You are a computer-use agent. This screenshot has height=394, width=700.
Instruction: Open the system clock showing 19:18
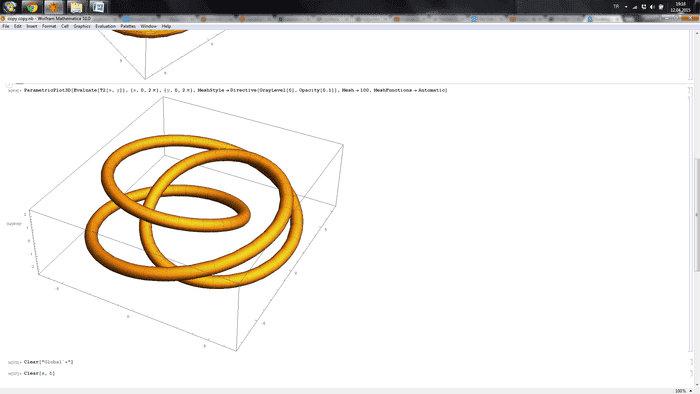click(x=680, y=7)
